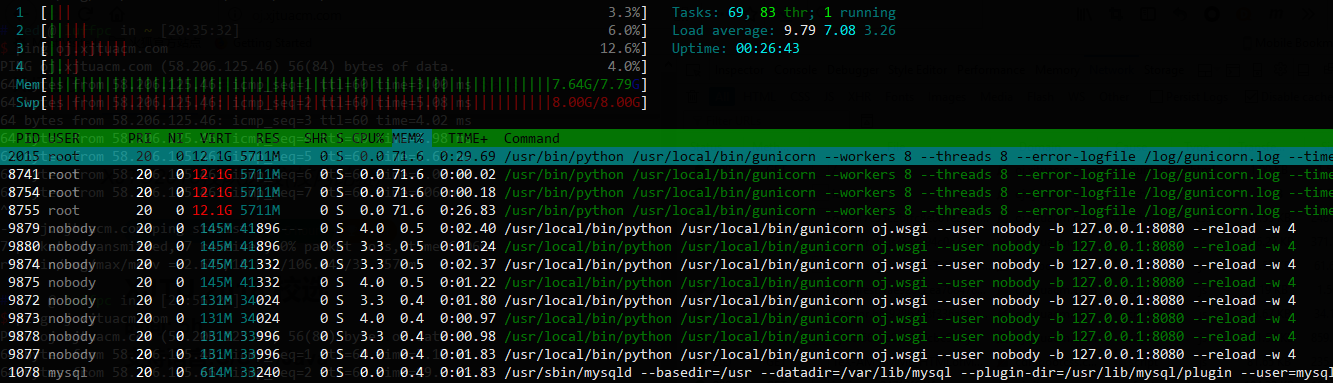Select the highlighted process row with PID 2015
Image resolution: width=1333 pixels, height=383 pixels.
pos(666,156)
